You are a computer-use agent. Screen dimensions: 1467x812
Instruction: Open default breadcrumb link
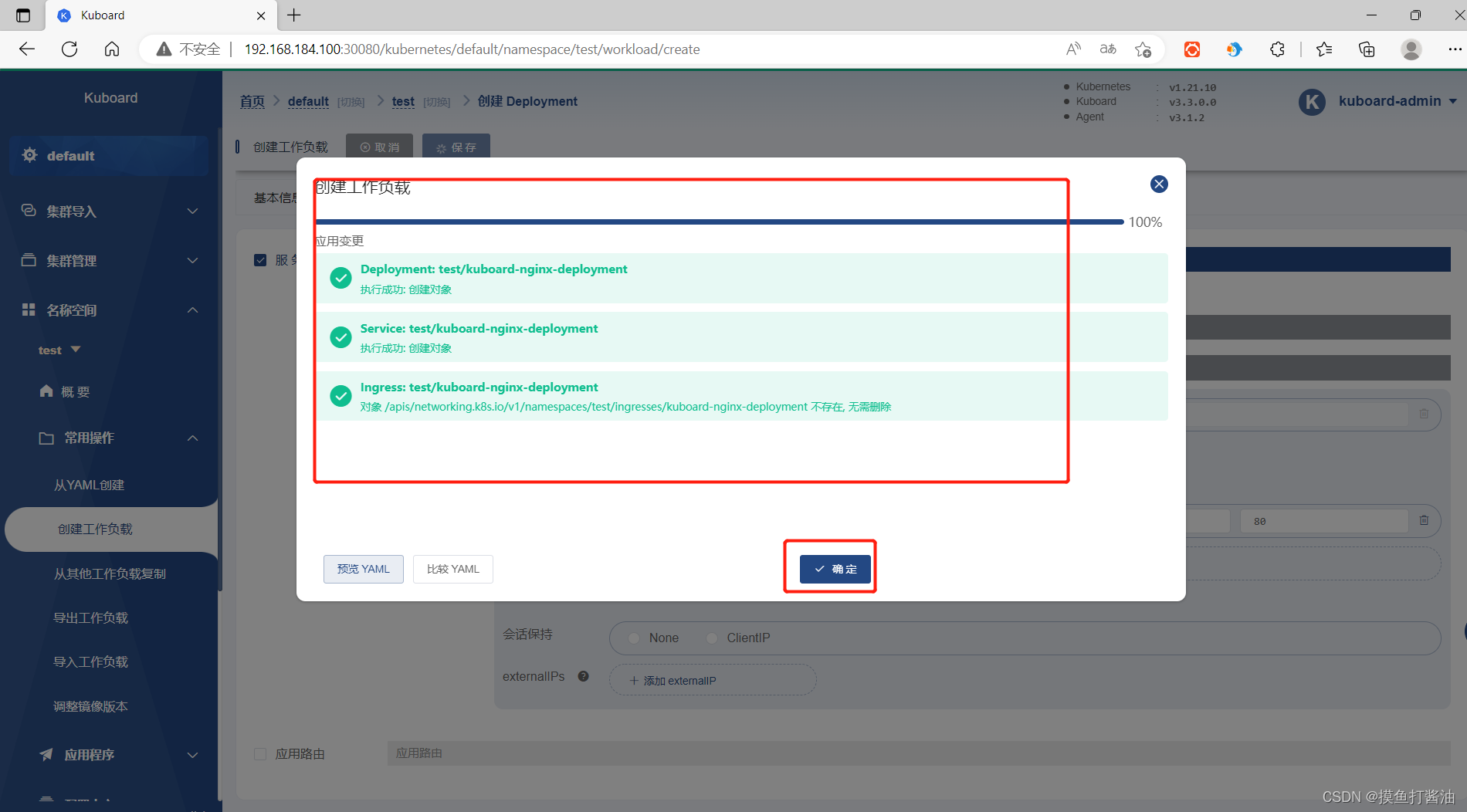click(x=308, y=101)
